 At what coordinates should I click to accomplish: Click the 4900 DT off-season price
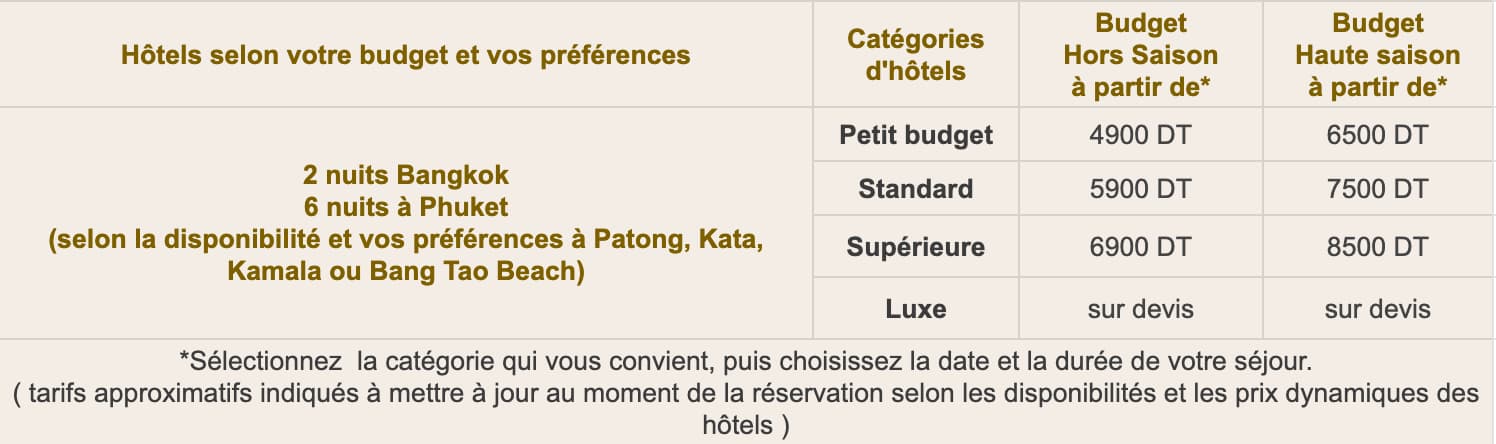tap(1141, 135)
